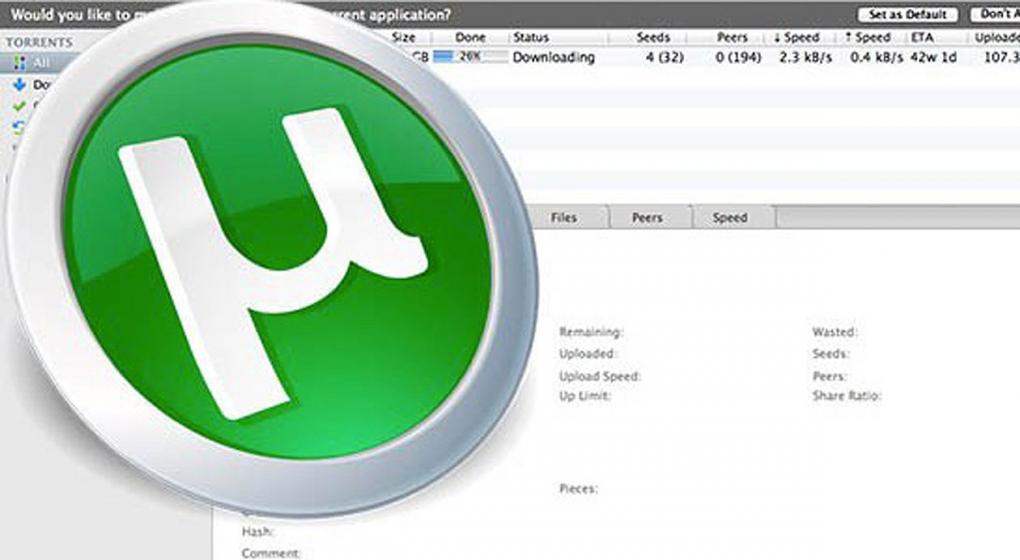
Task: Click the circular arrows sidebar icon
Action: coord(20,127)
